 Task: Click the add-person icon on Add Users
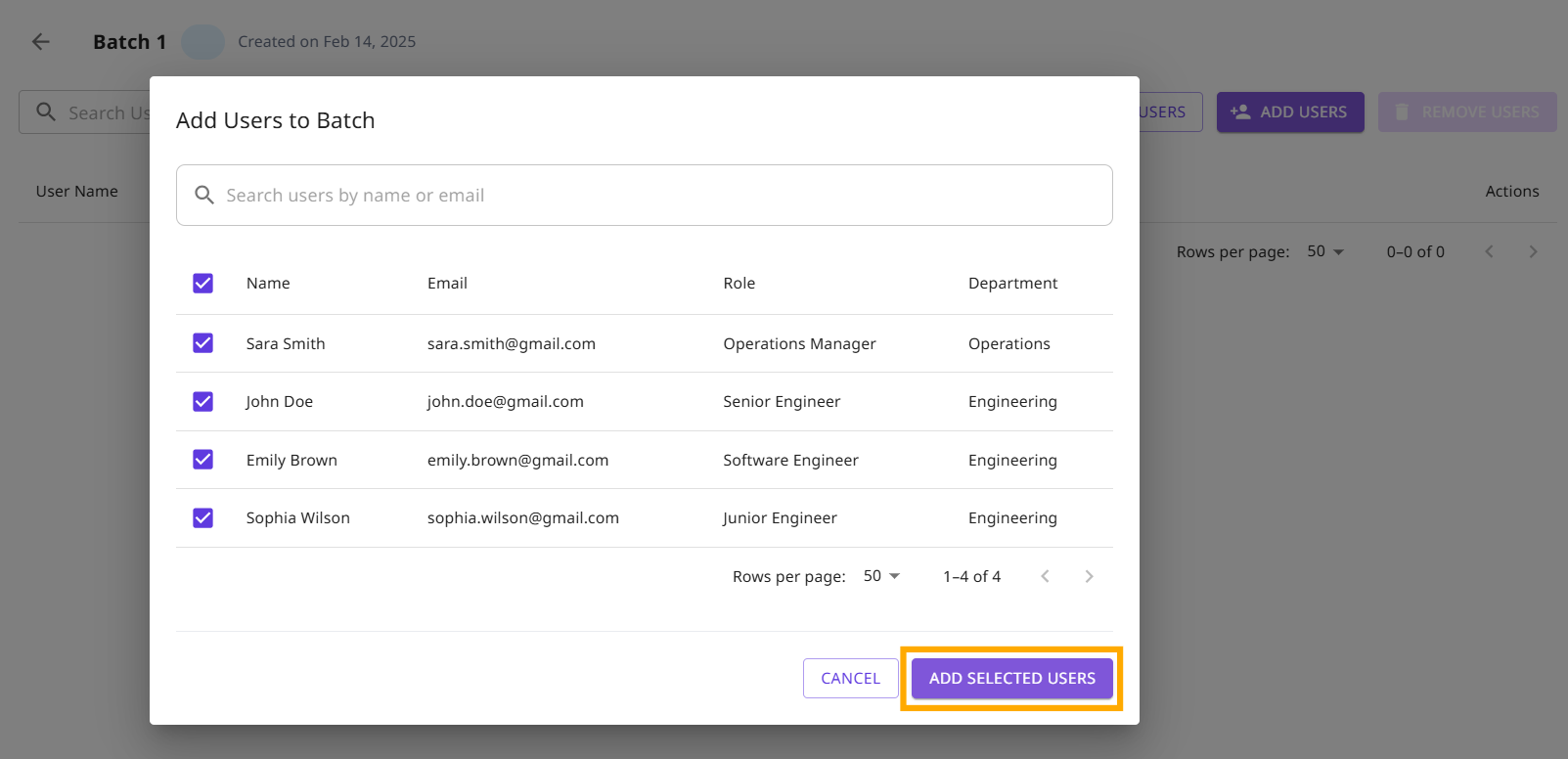pos(1240,112)
